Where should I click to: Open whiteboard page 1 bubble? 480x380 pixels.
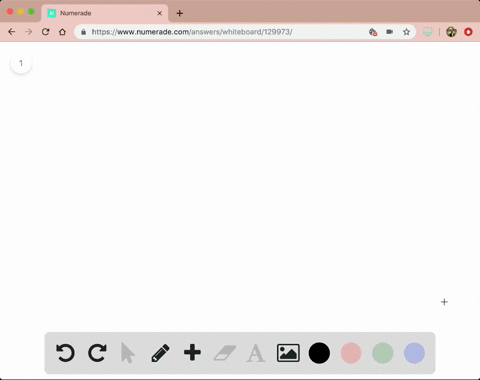[x=21, y=63]
